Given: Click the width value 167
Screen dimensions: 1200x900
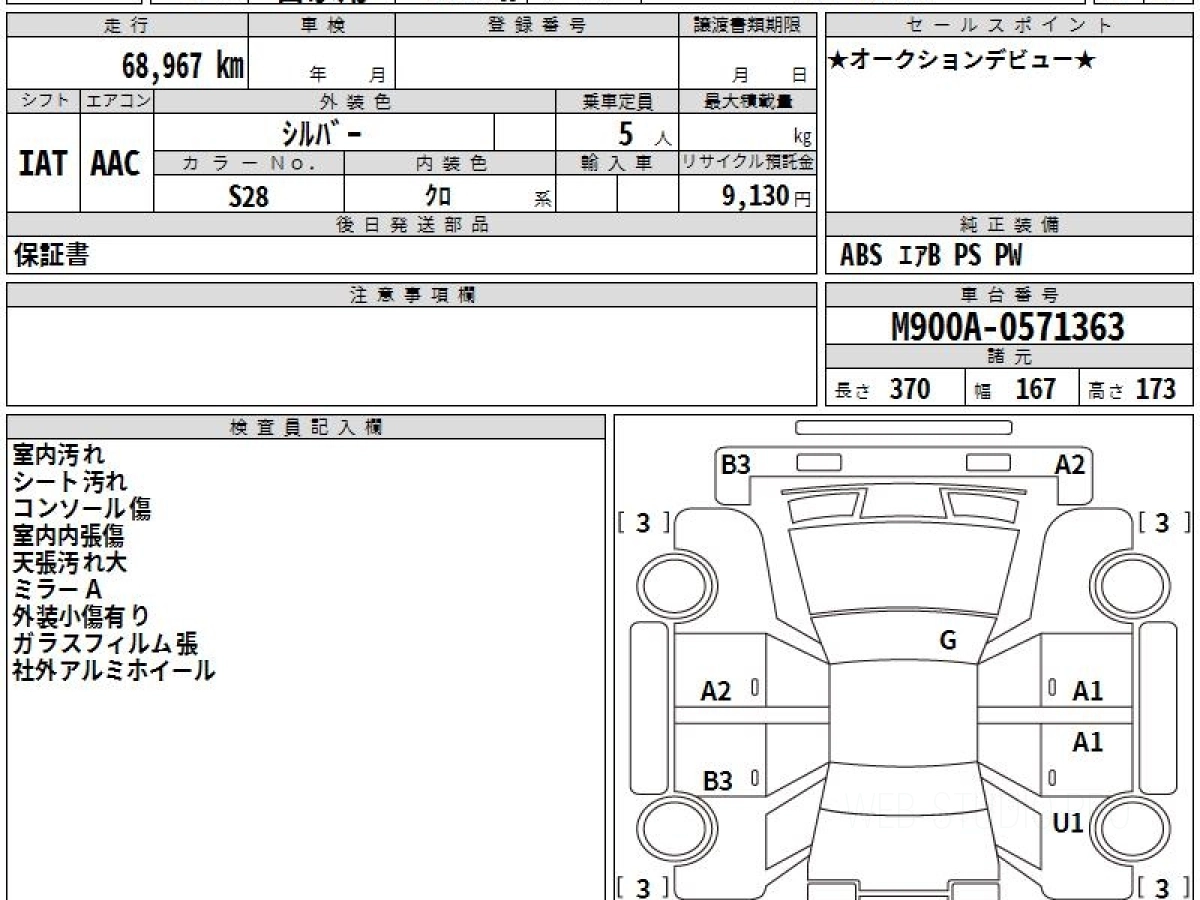Looking at the screenshot, I should (1035, 389).
